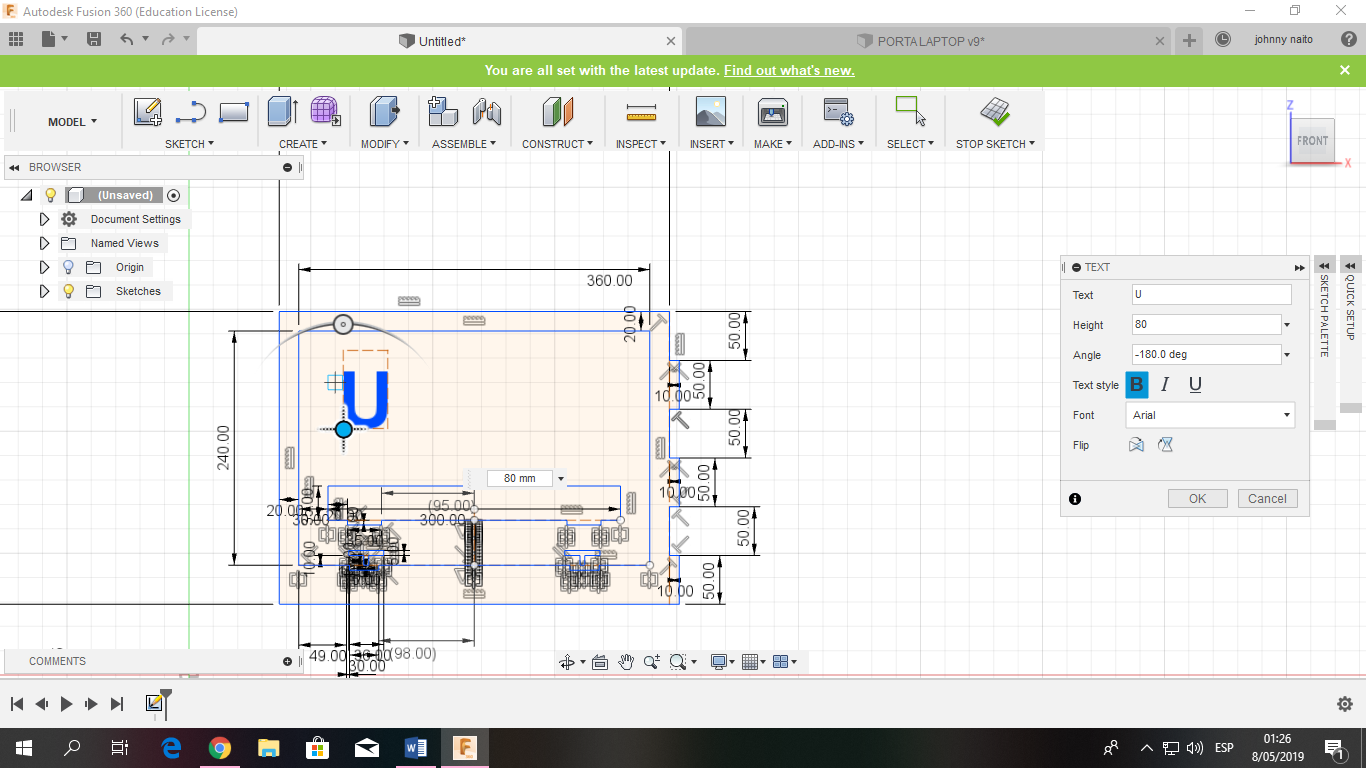Open the Angle value dropdown arrow
Screen dimensions: 1366x768
click(x=1287, y=355)
